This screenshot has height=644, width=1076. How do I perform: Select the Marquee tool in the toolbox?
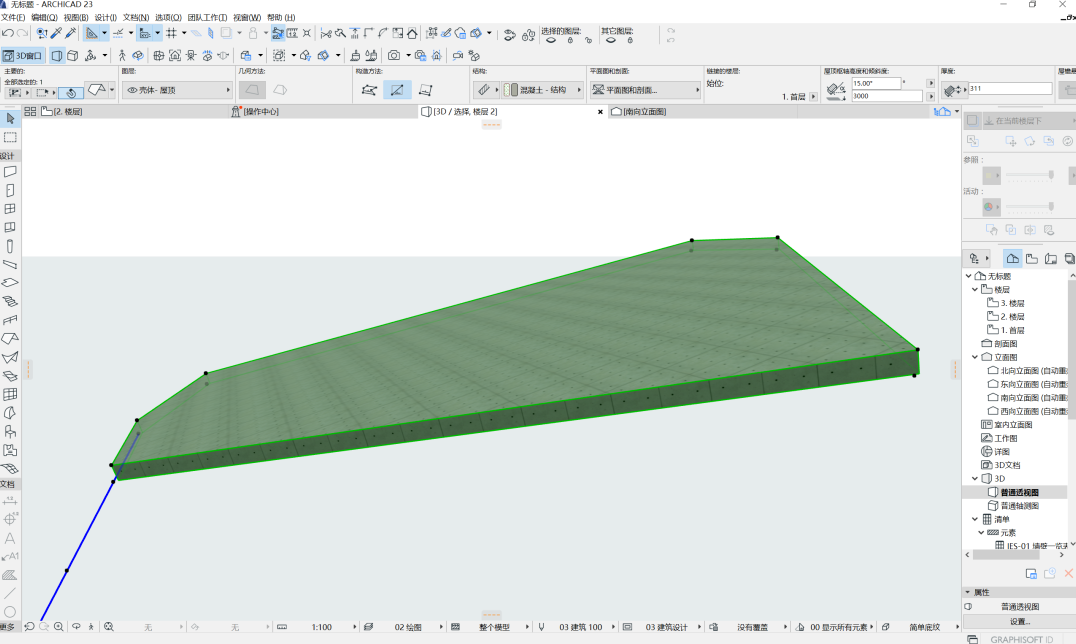[10, 137]
